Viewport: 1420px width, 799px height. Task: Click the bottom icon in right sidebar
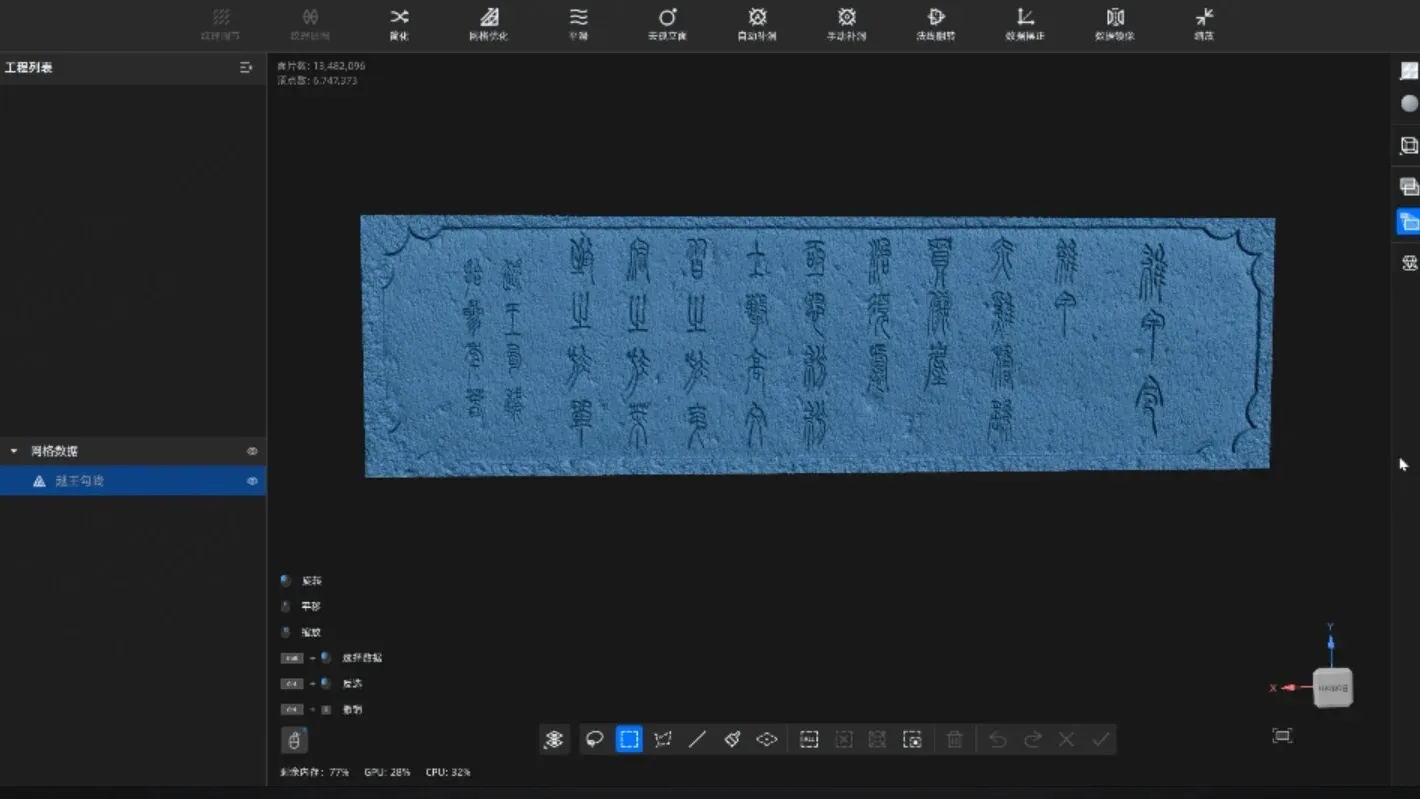click(x=1409, y=263)
